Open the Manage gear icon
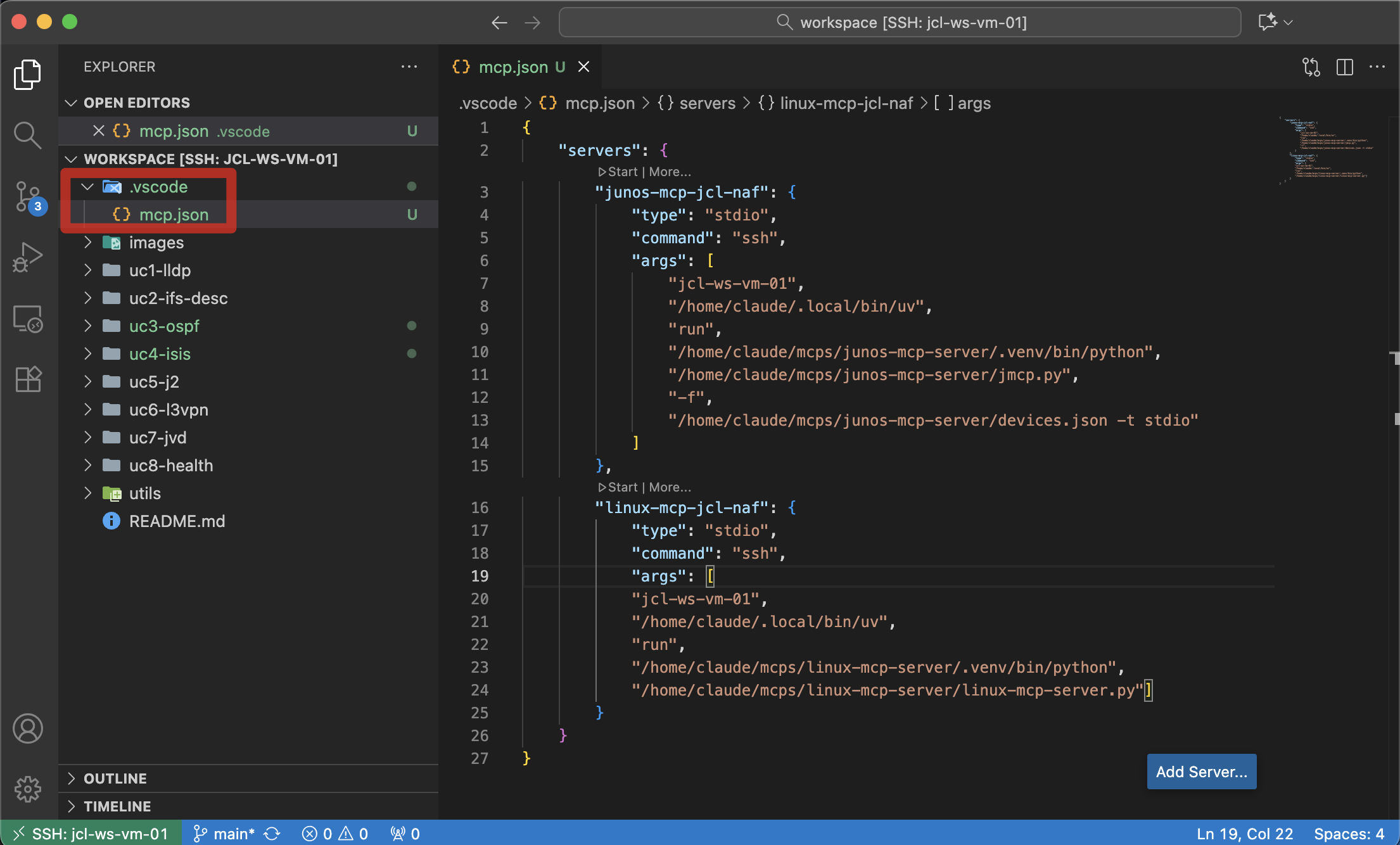 coord(27,789)
